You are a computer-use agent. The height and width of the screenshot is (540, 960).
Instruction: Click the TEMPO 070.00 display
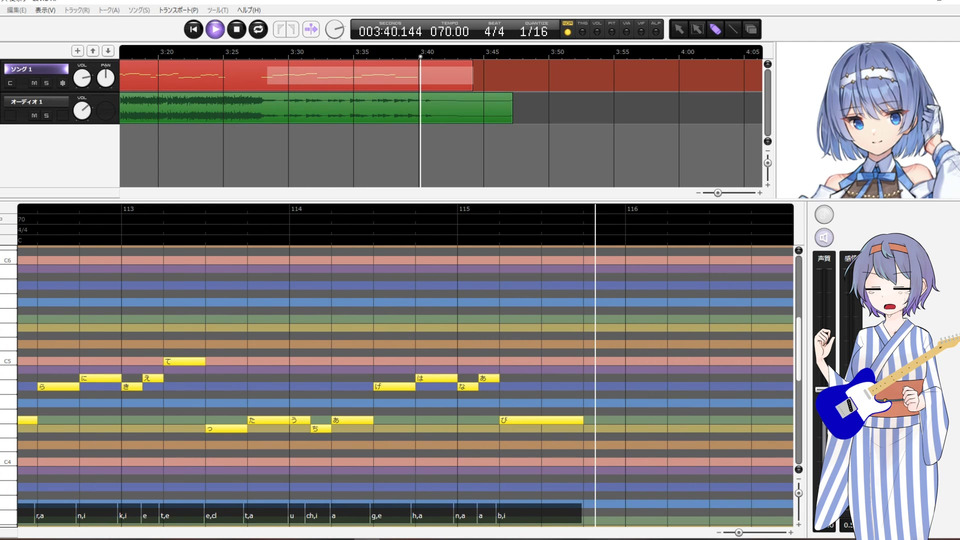(x=449, y=31)
